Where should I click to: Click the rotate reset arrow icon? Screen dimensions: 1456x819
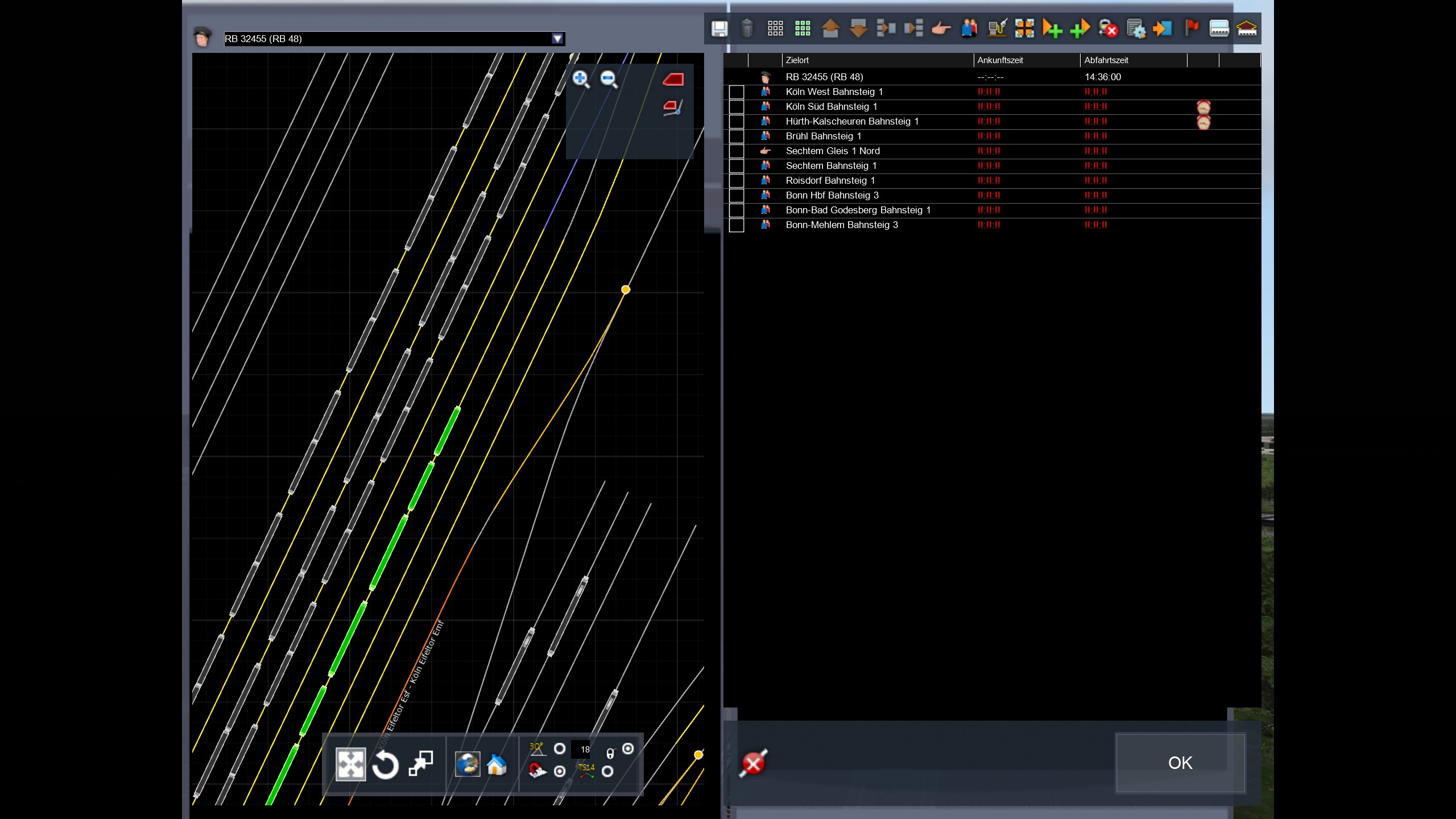(385, 764)
